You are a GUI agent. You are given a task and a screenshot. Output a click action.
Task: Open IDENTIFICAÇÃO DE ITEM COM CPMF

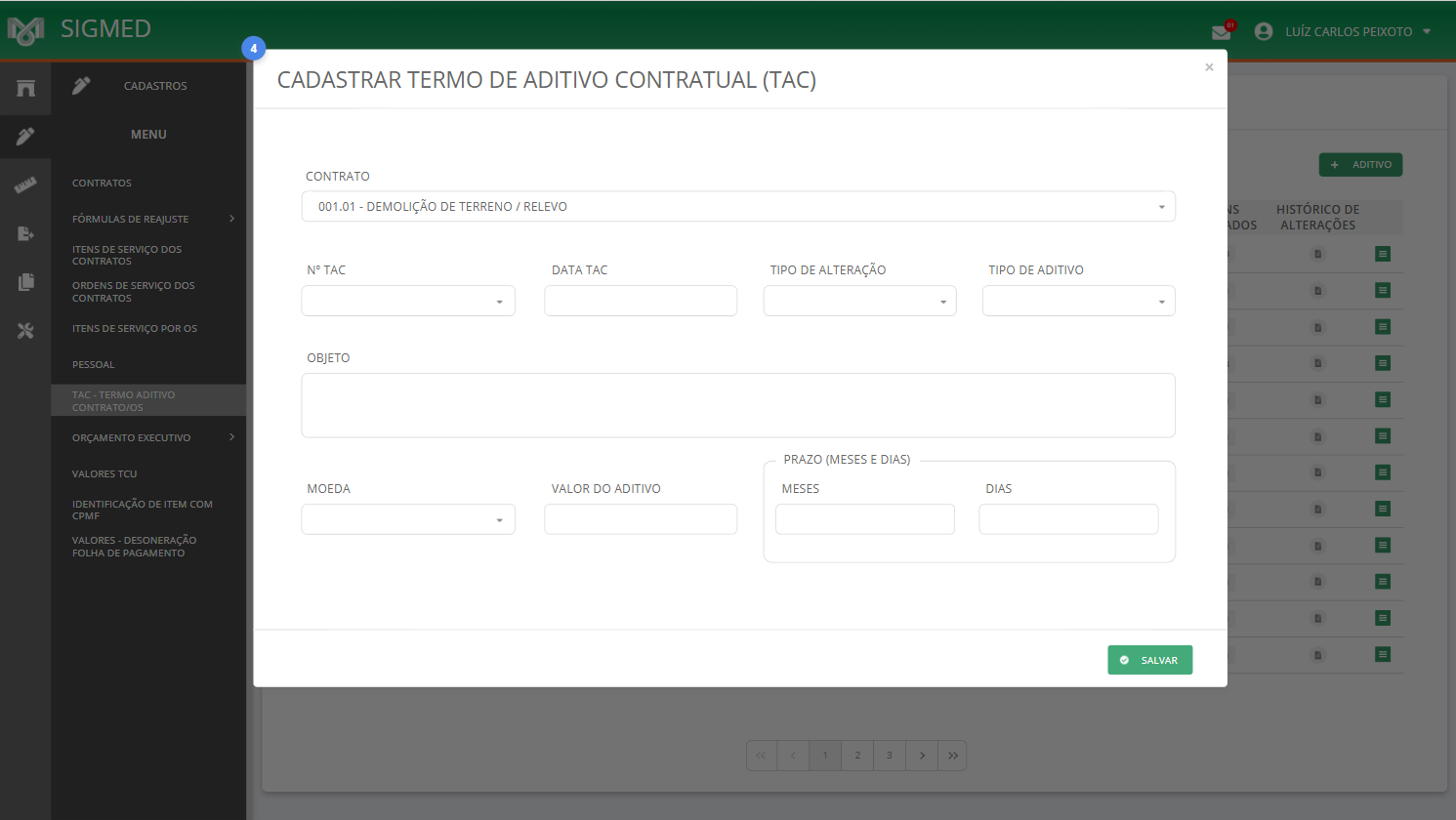tap(143, 510)
